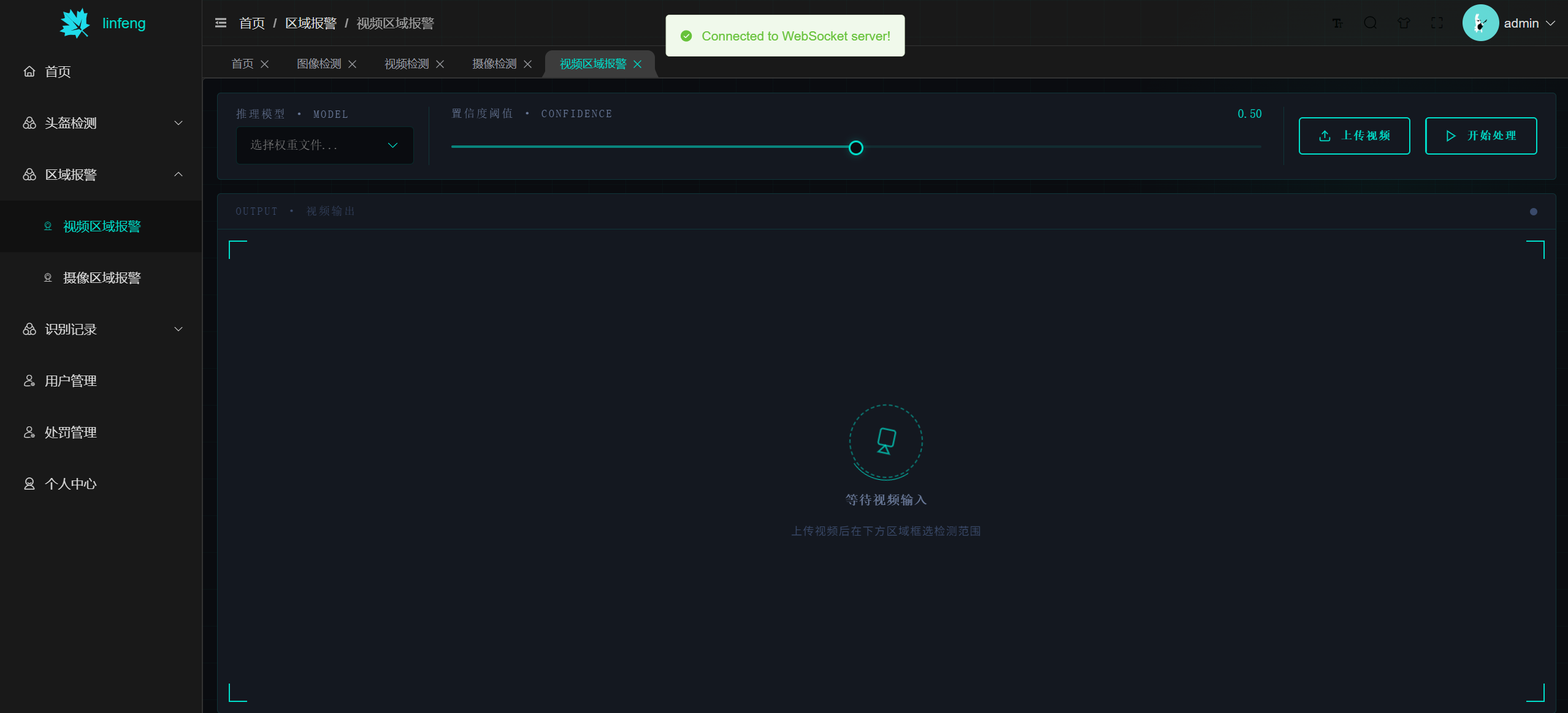Click the 等待视频输入 text
Viewport: 1568px width, 713px height.
[x=886, y=500]
